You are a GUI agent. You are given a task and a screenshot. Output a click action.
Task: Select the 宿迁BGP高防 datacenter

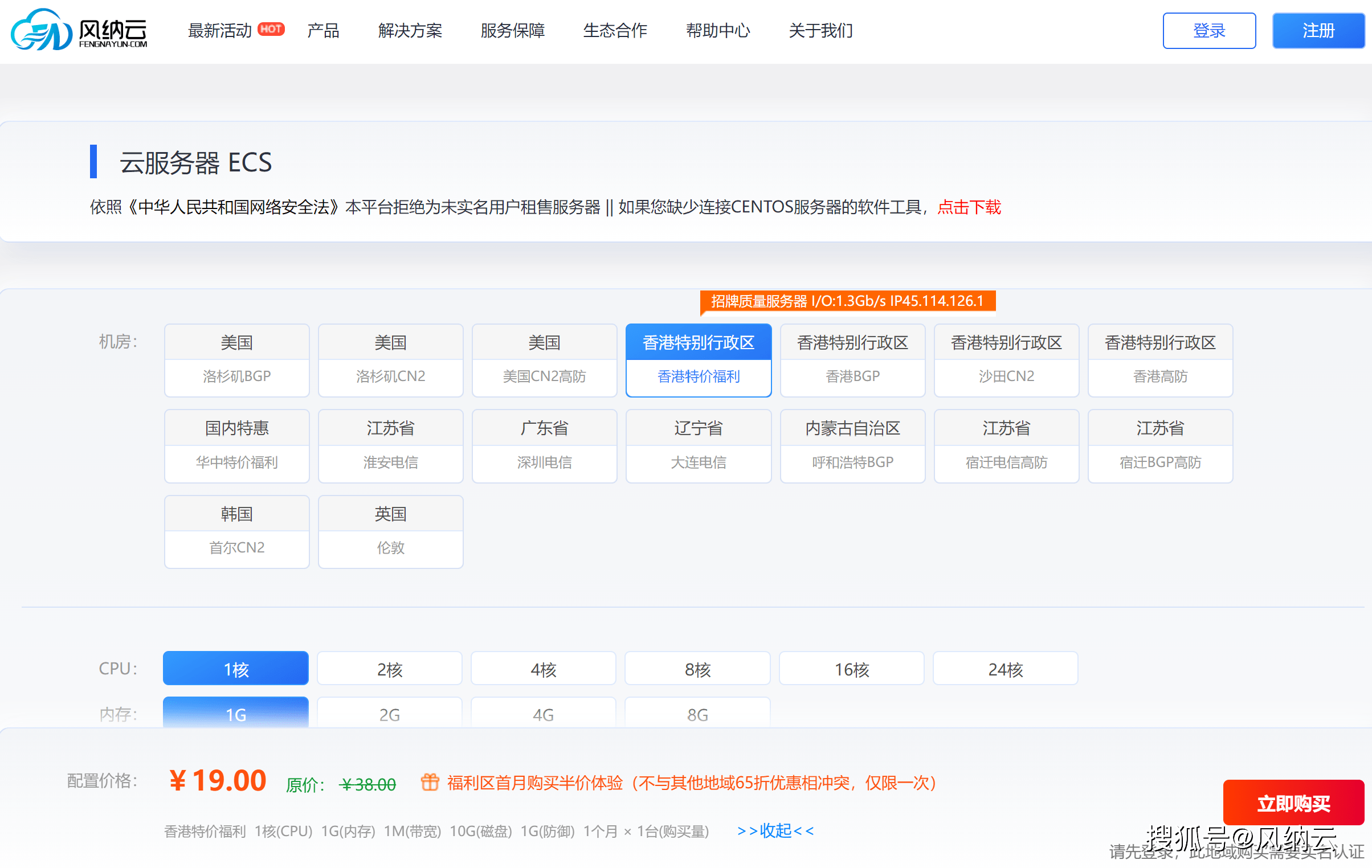(x=1161, y=446)
